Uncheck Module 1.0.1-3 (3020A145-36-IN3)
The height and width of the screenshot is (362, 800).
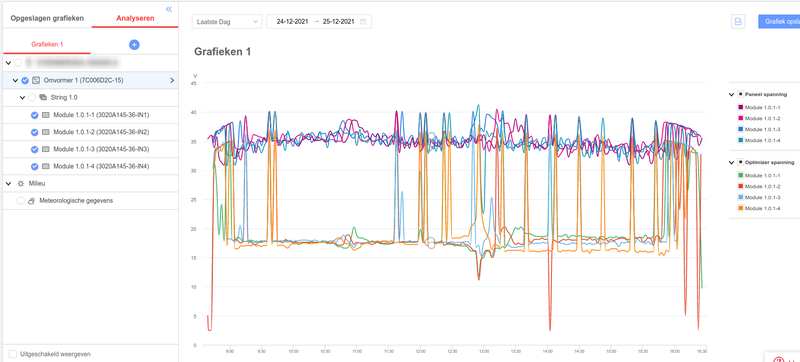[35, 149]
